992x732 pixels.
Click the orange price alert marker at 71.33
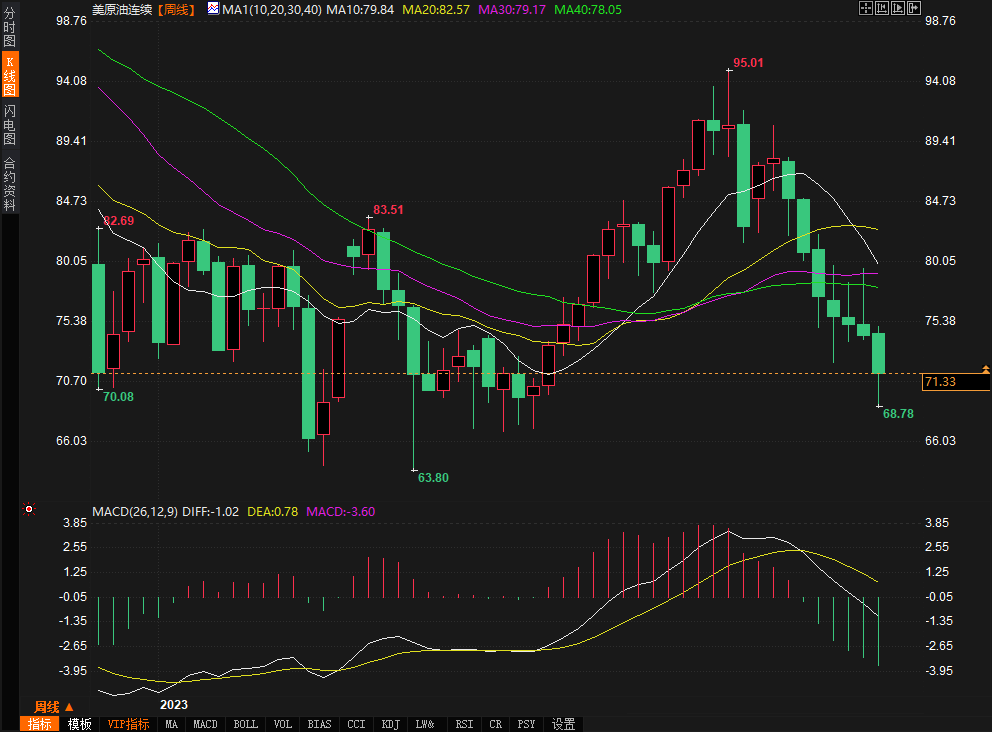tap(986, 370)
